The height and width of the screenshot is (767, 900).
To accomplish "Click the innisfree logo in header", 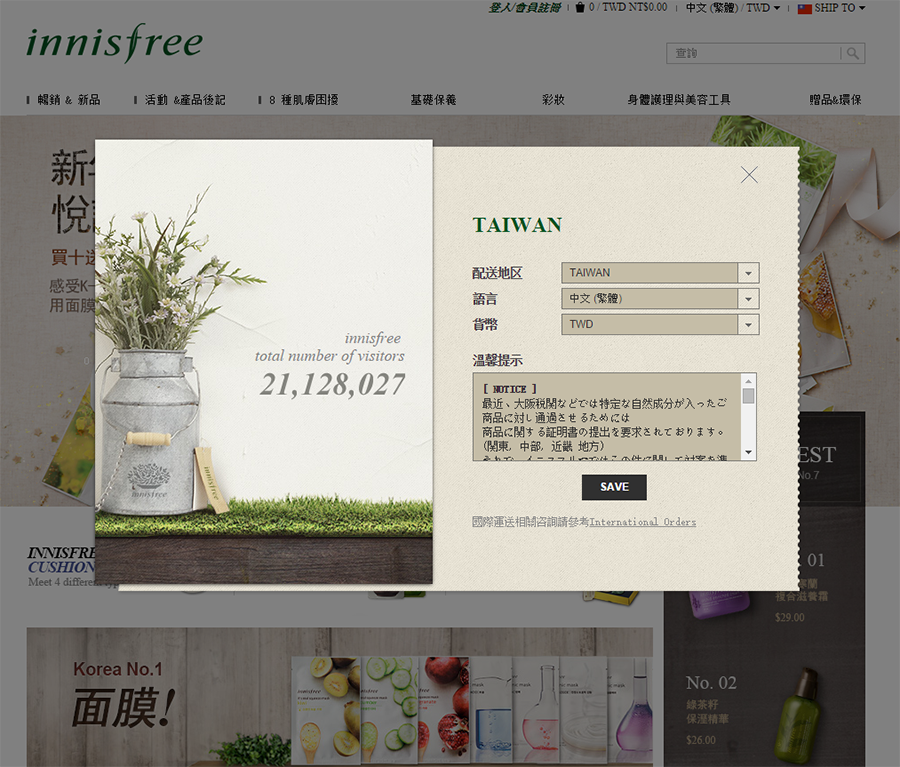I will coord(115,43).
